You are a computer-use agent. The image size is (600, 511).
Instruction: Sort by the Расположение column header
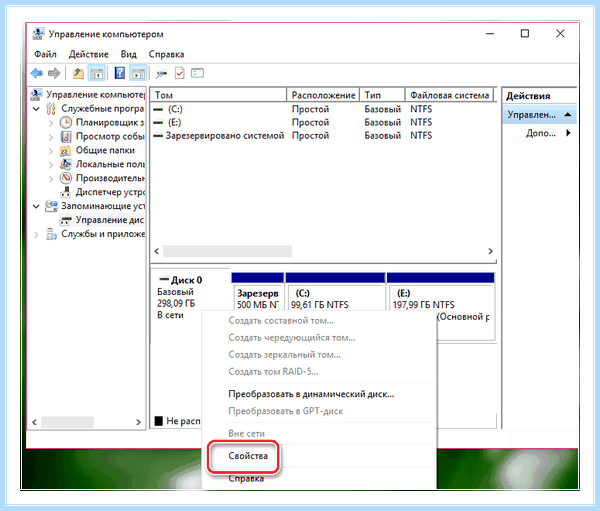[323, 95]
